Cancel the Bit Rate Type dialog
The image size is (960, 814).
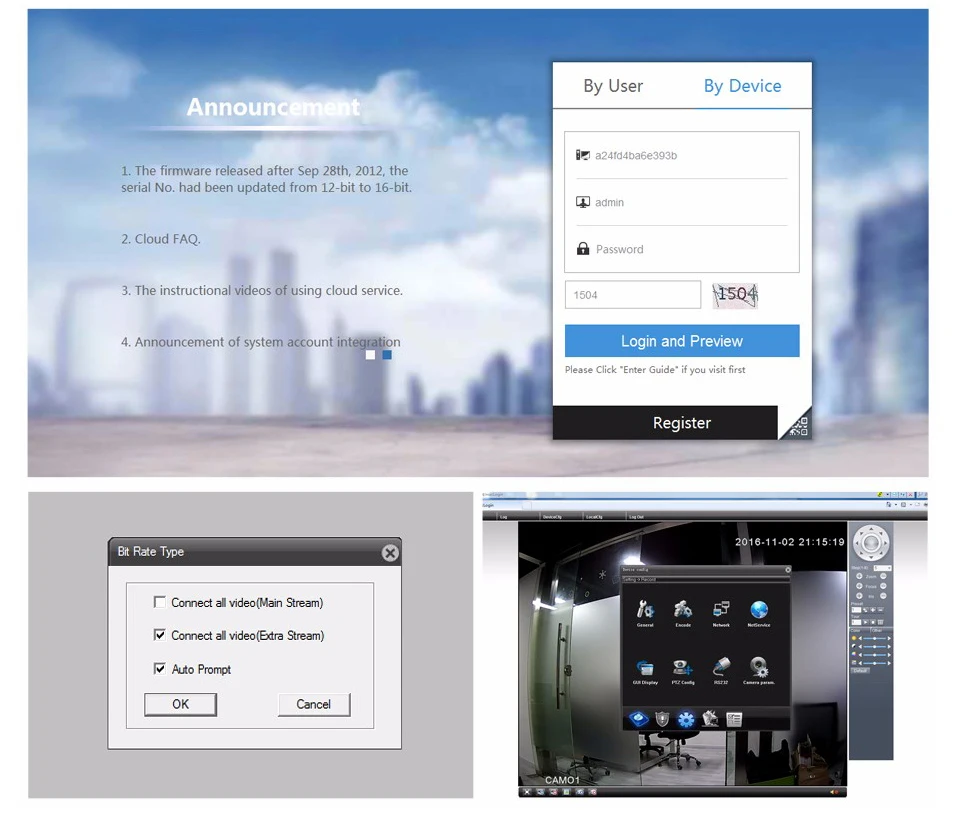[x=314, y=704]
